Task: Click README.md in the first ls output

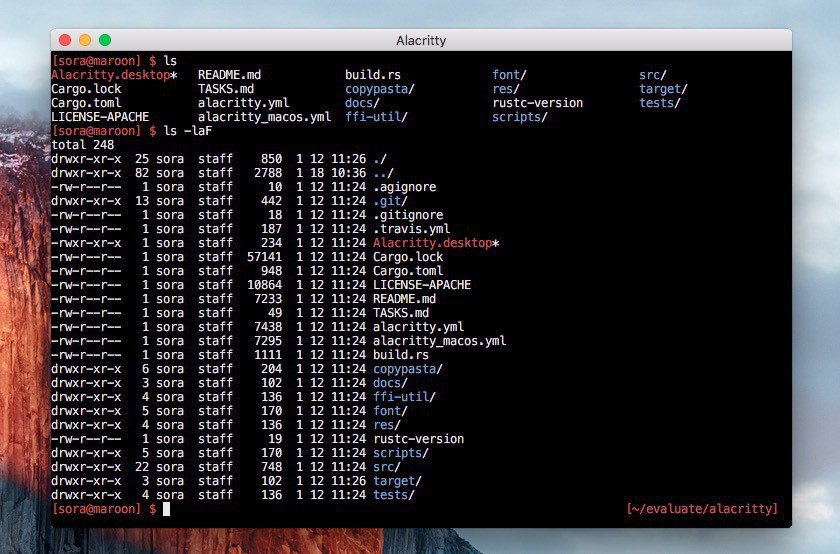Action: (229, 75)
